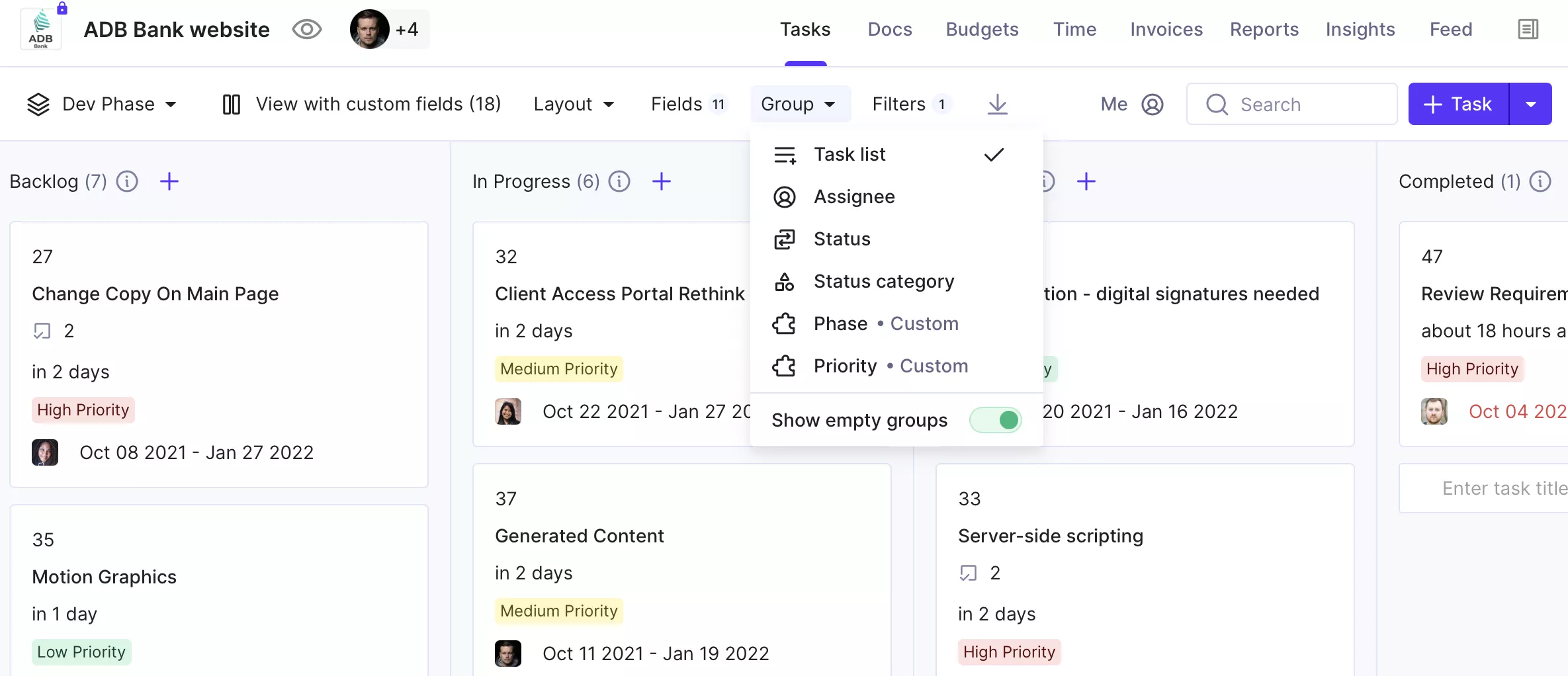Click the stacked layers icon beside Dev Phase
This screenshot has height=676, width=1568.
38,104
